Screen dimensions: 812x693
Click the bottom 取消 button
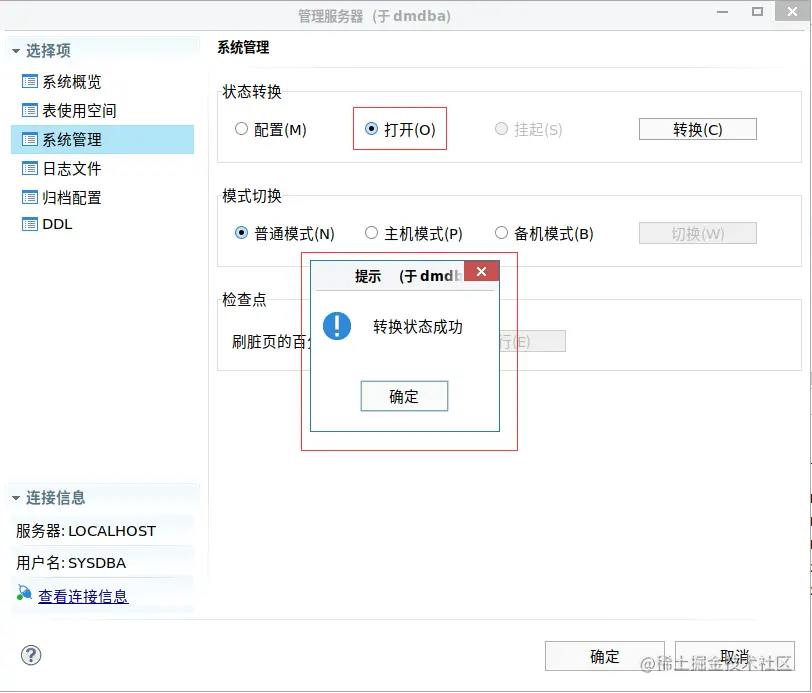734,655
